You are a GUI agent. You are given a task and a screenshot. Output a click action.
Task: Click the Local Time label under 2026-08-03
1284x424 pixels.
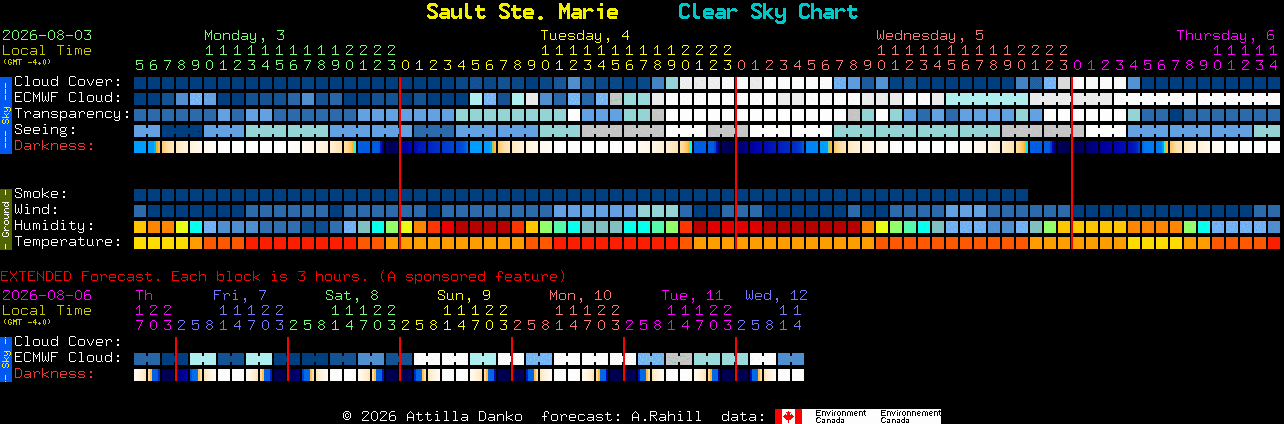(47, 50)
